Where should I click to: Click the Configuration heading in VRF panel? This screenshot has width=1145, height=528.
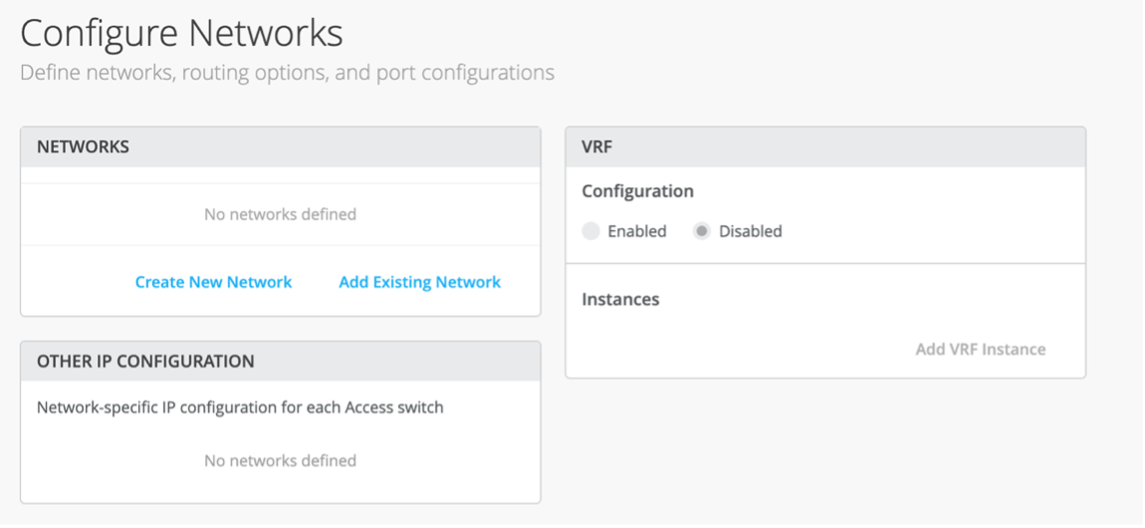coord(637,191)
